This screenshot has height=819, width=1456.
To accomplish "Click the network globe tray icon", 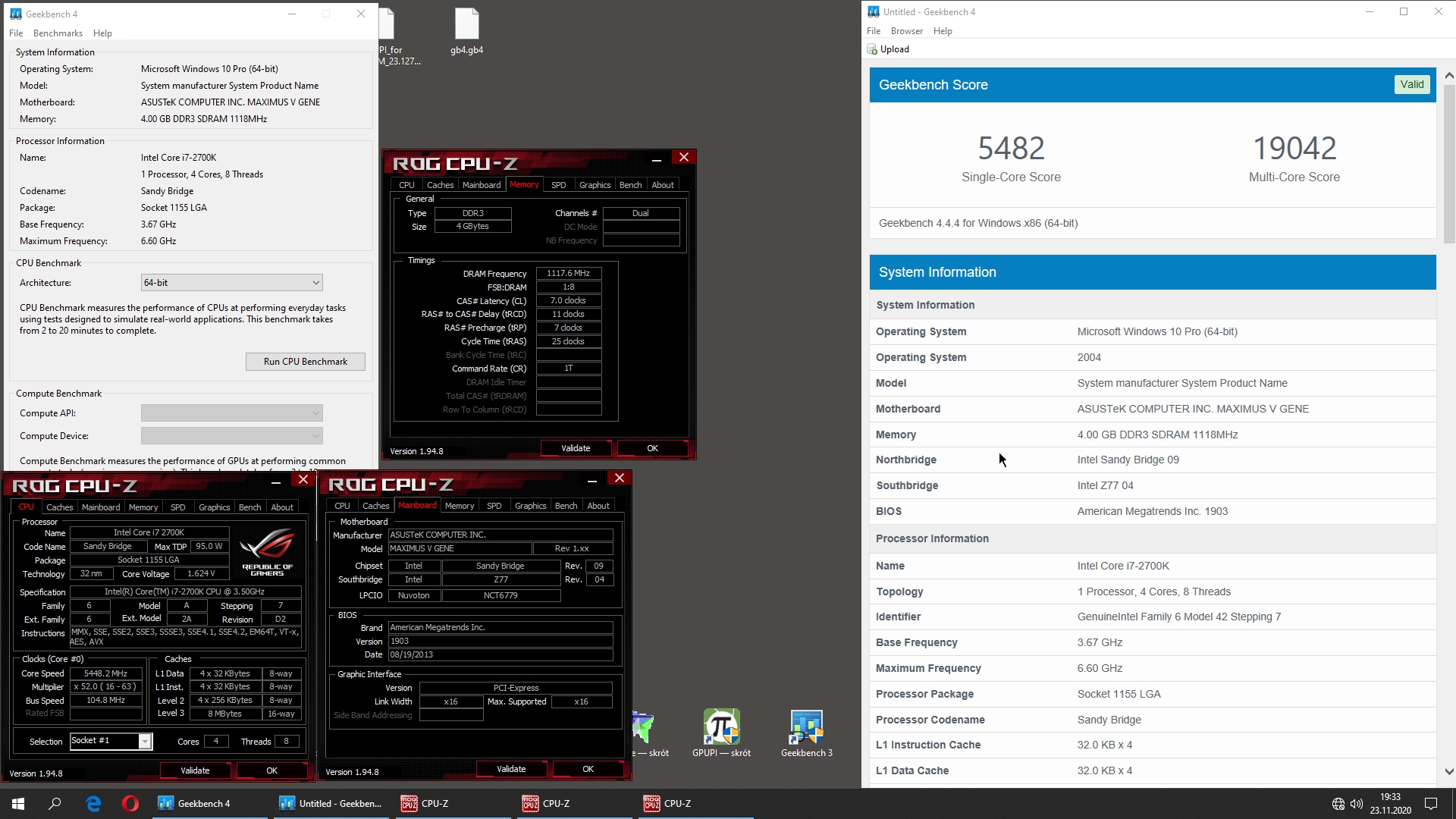I will (x=1338, y=804).
